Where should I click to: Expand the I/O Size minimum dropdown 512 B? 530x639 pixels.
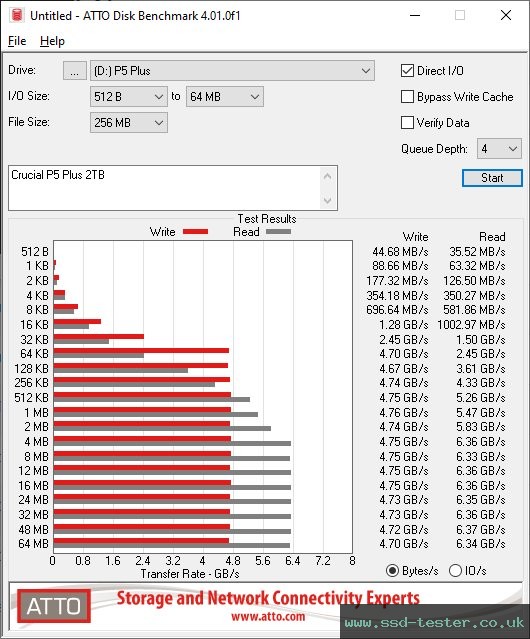coord(129,97)
